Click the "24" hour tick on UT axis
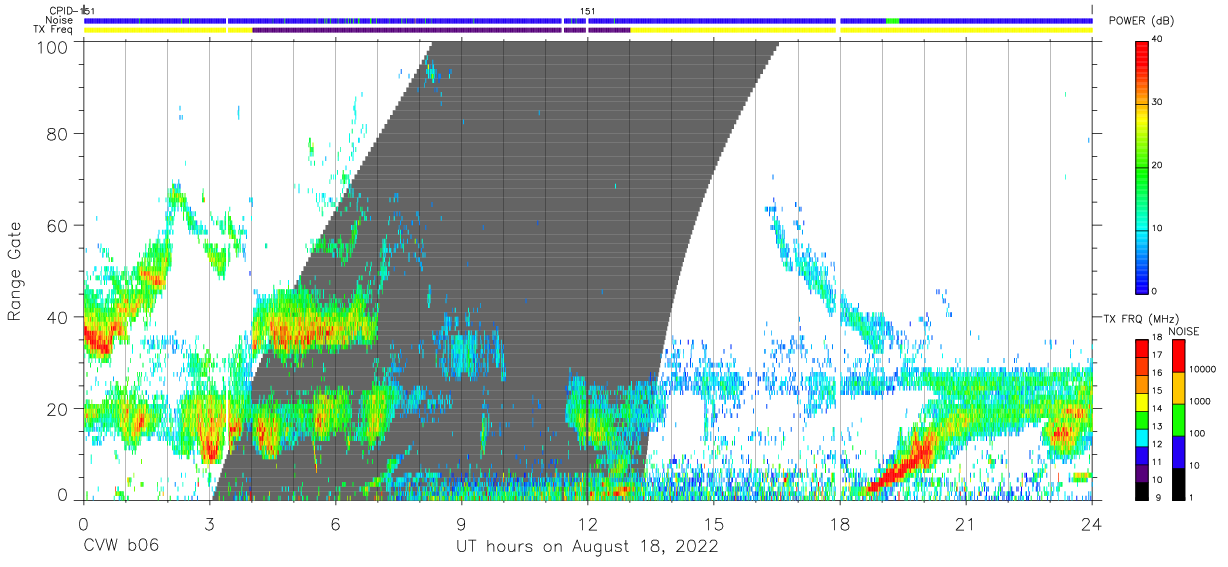1228x567 pixels. pos(1092,524)
